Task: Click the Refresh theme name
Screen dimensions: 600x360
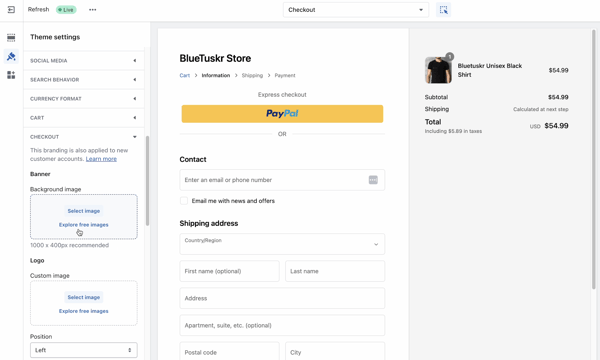Action: click(x=38, y=10)
